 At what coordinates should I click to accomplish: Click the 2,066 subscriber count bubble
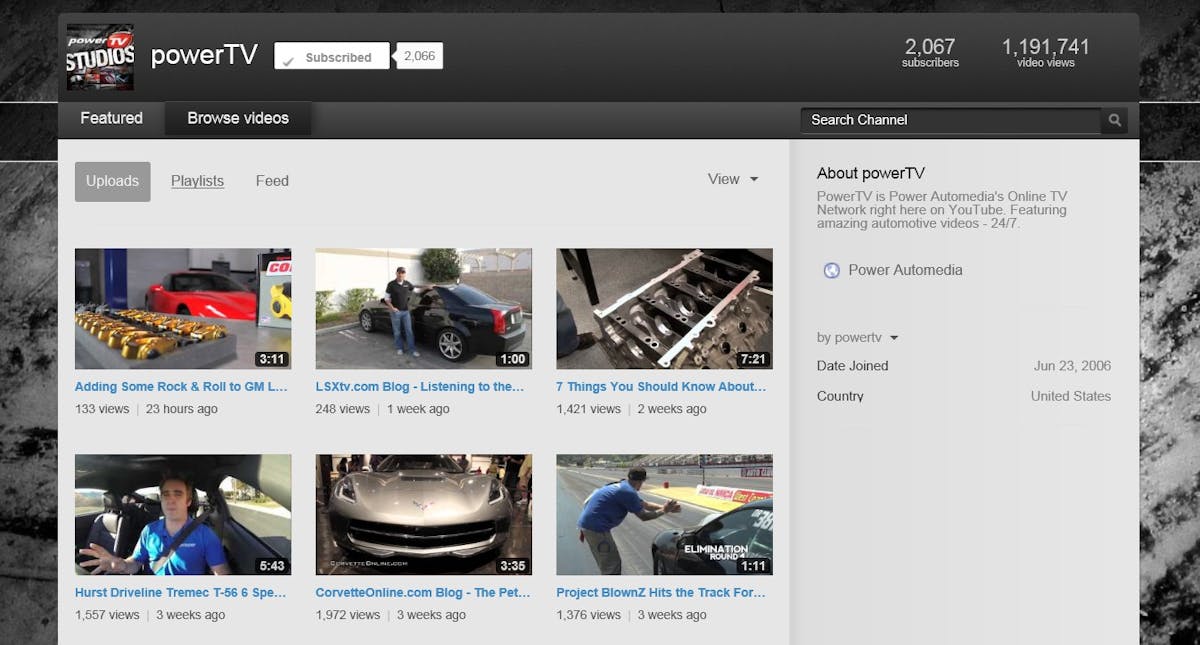[x=419, y=56]
